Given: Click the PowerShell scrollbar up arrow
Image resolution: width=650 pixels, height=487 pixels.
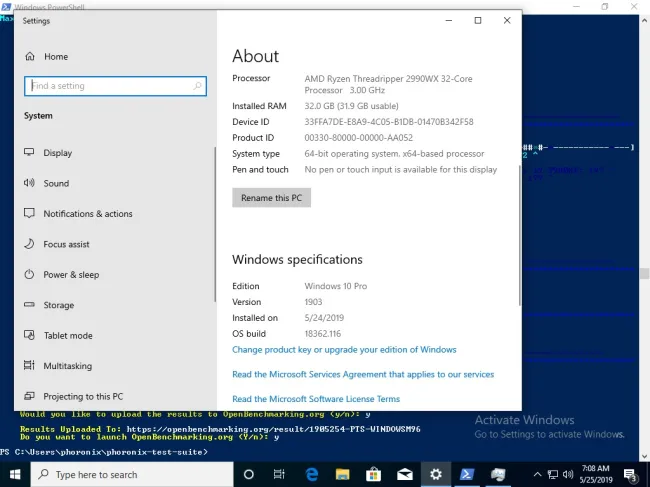Looking at the screenshot, I should (644, 20).
